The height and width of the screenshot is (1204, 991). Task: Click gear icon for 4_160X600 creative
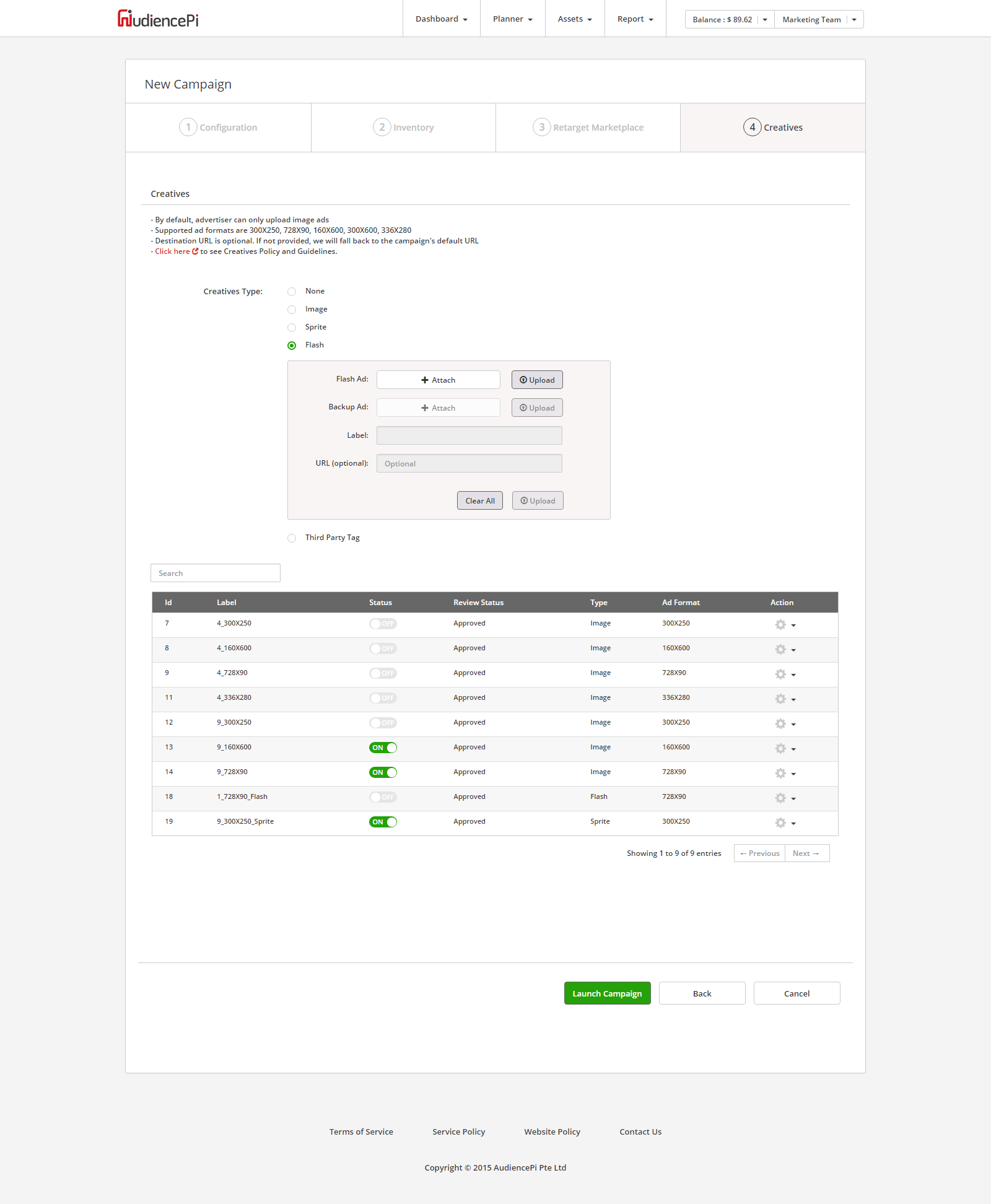(x=781, y=650)
